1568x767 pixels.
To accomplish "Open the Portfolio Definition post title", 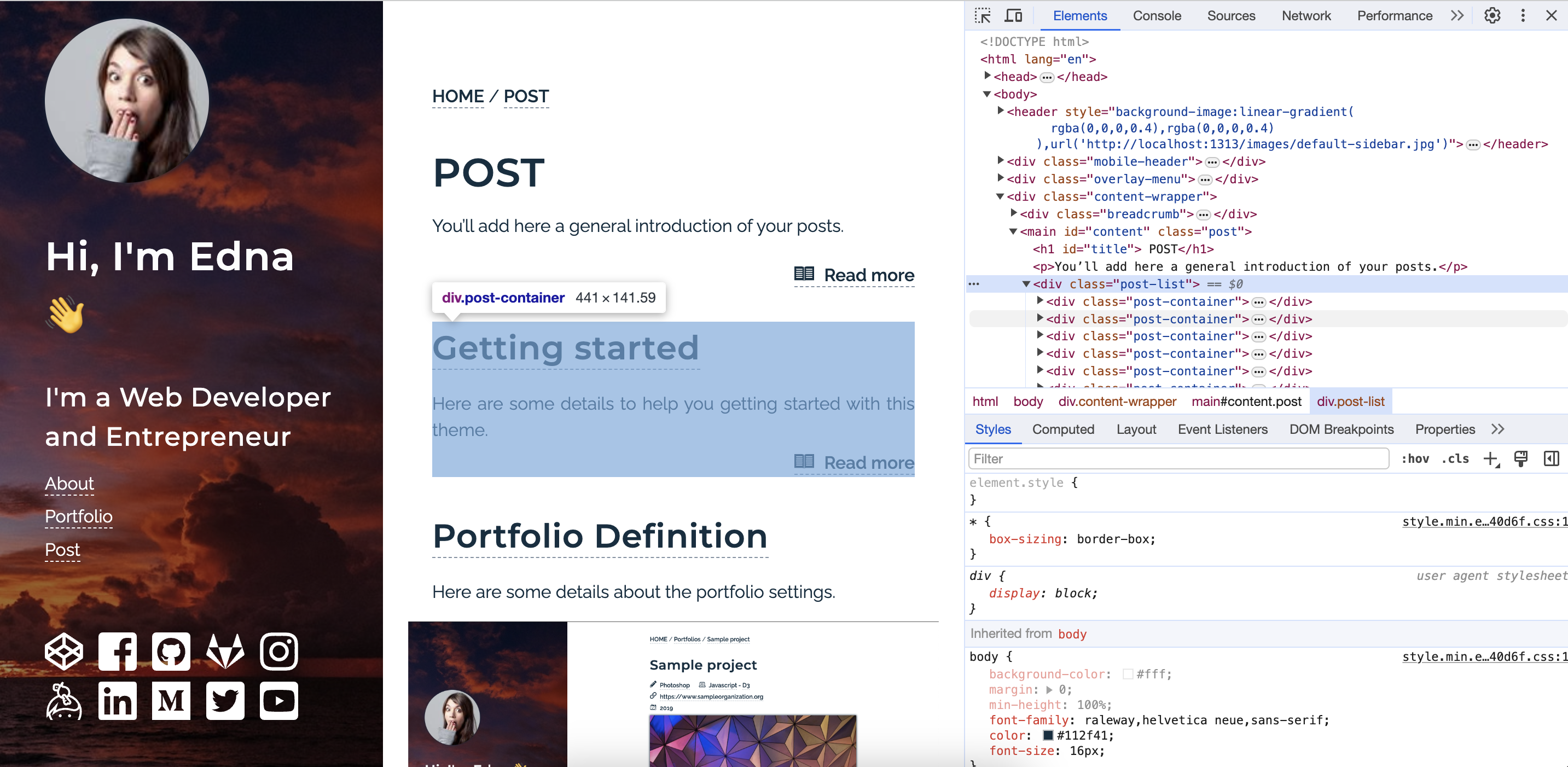I will (x=600, y=536).
